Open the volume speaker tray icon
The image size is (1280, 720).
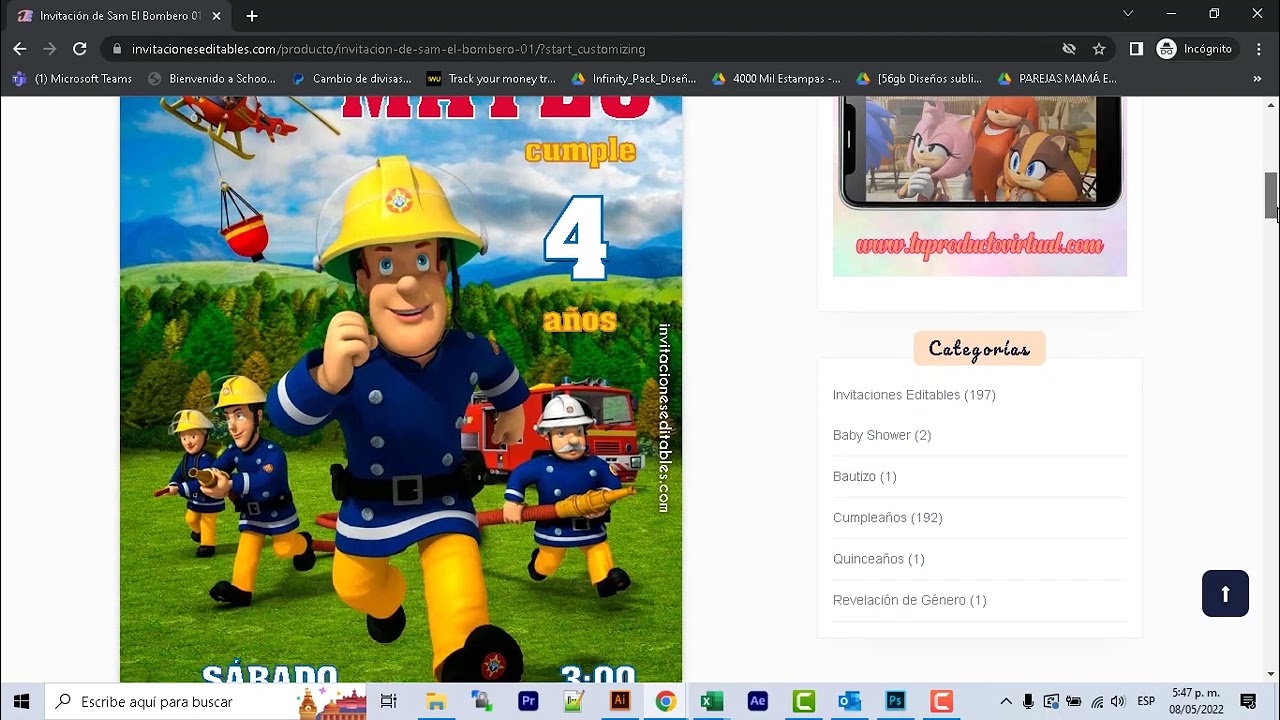point(1118,701)
